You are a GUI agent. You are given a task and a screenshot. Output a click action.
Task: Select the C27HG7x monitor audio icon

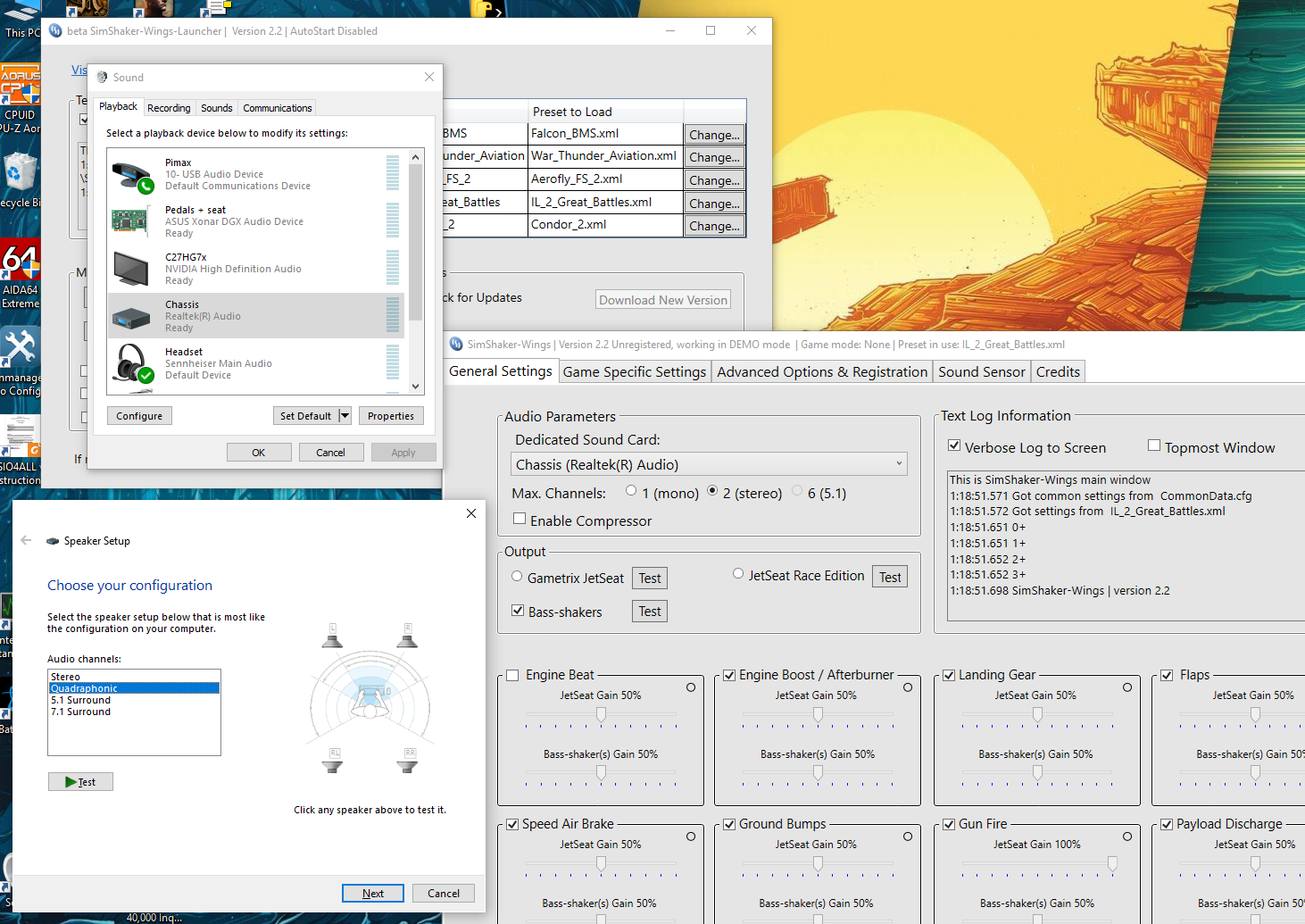pos(130,269)
